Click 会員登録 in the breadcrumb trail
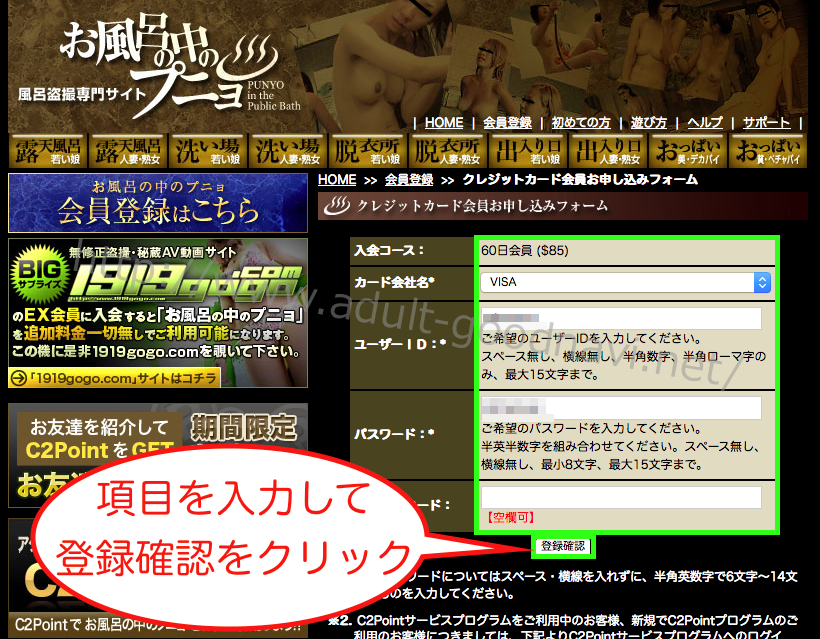This screenshot has width=820, height=639. 408,180
